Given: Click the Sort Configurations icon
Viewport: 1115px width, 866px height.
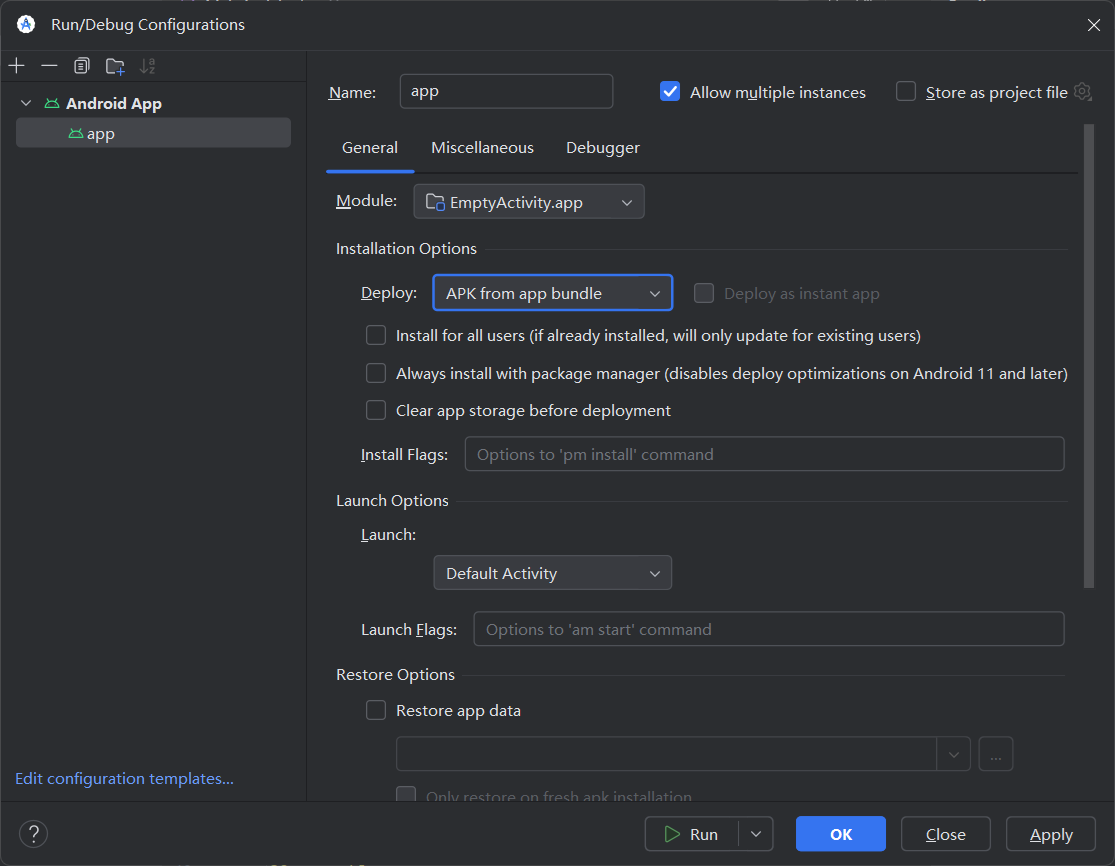Looking at the screenshot, I should [148, 66].
